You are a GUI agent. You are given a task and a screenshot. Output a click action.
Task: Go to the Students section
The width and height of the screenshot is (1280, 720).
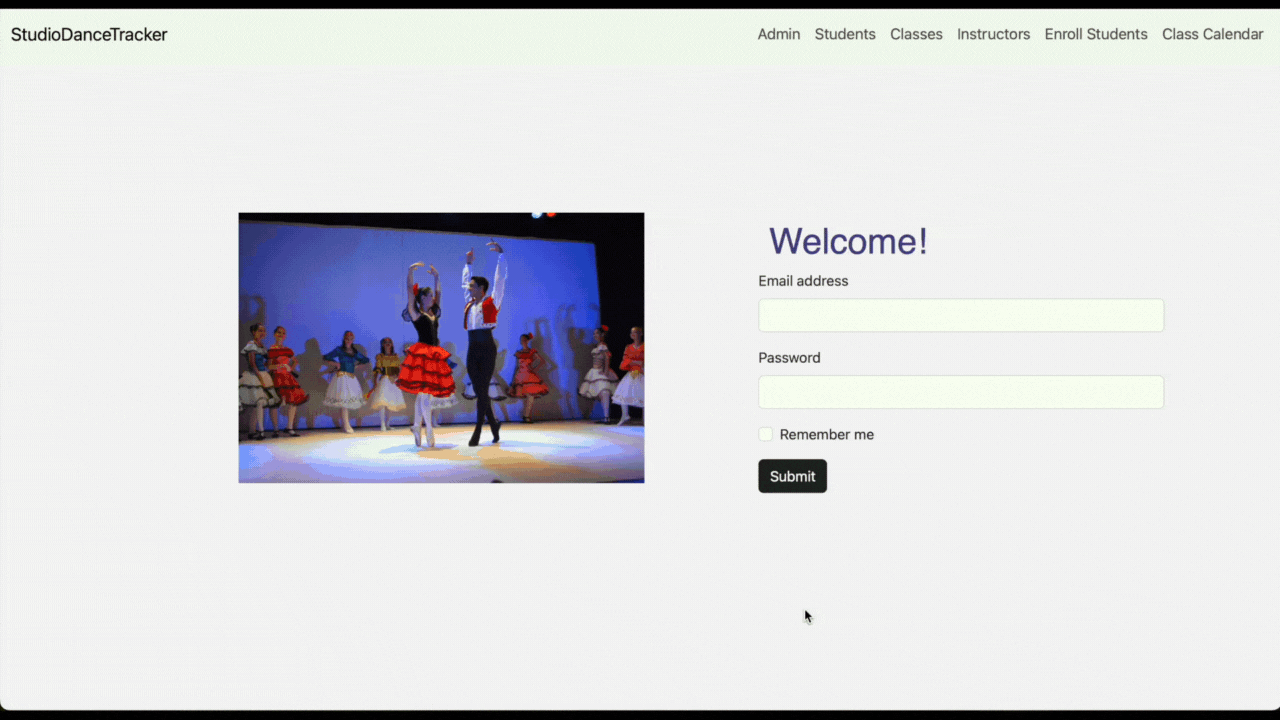844,34
